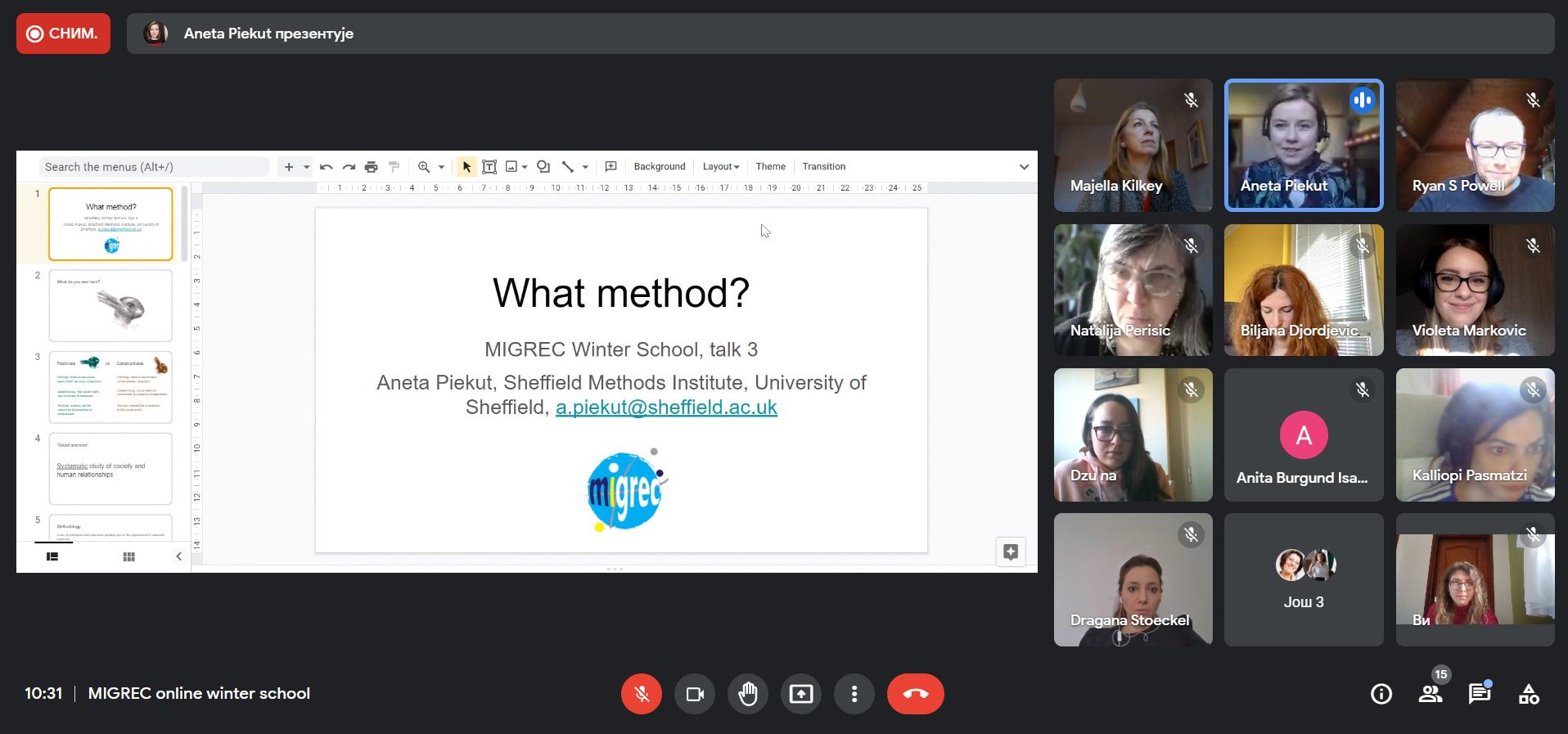Open the a.piekut@sheffield.ac.uk email link
This screenshot has height=734, width=1568.
(666, 407)
